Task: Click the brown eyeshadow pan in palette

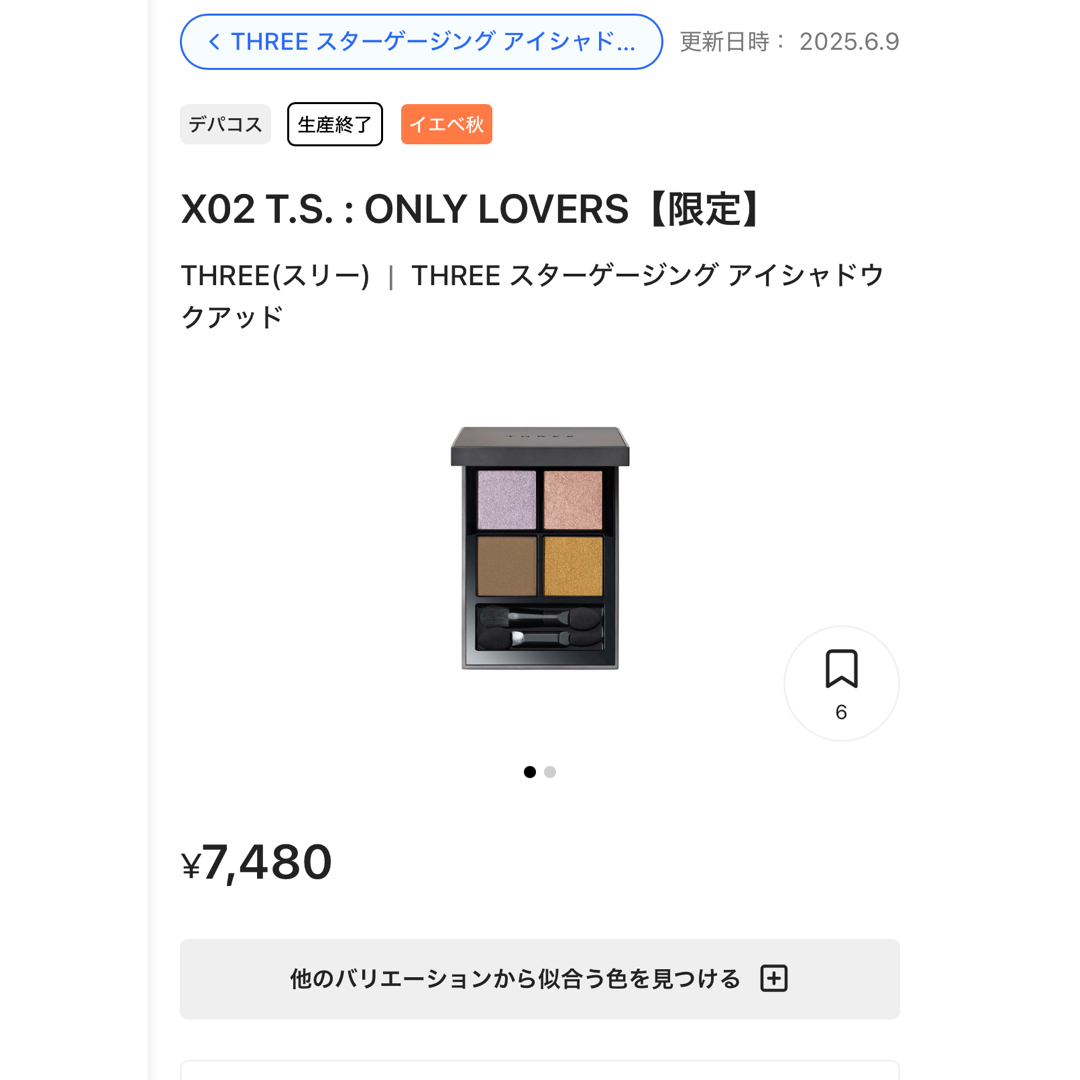Action: click(x=506, y=566)
